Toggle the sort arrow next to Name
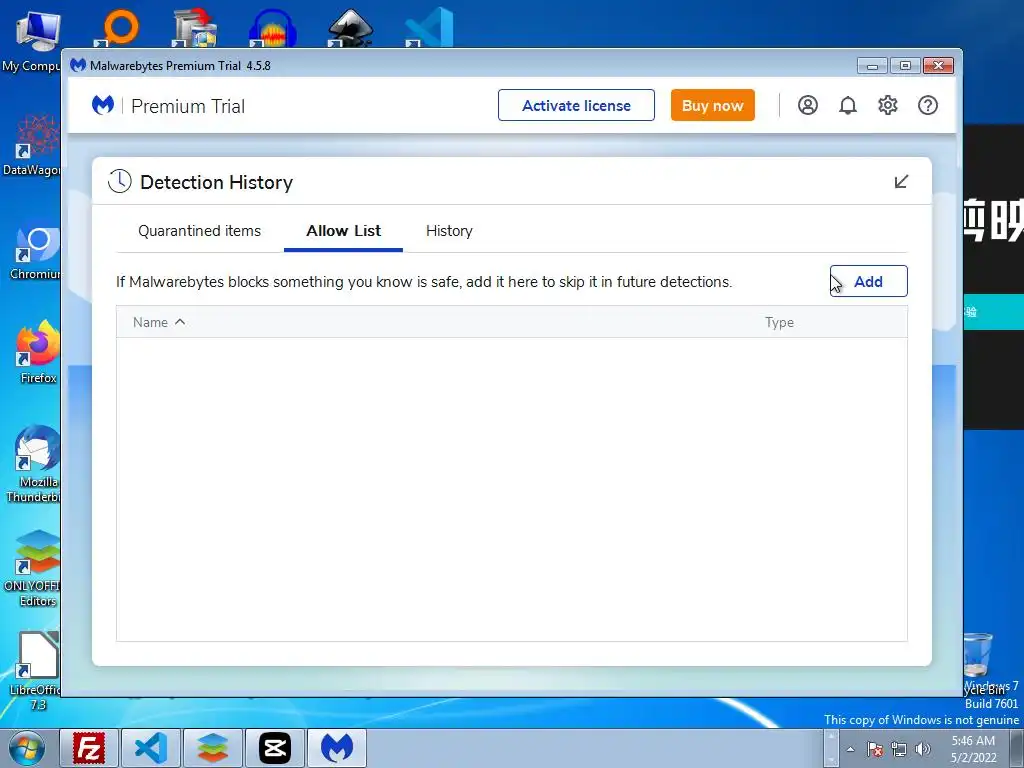 click(180, 322)
